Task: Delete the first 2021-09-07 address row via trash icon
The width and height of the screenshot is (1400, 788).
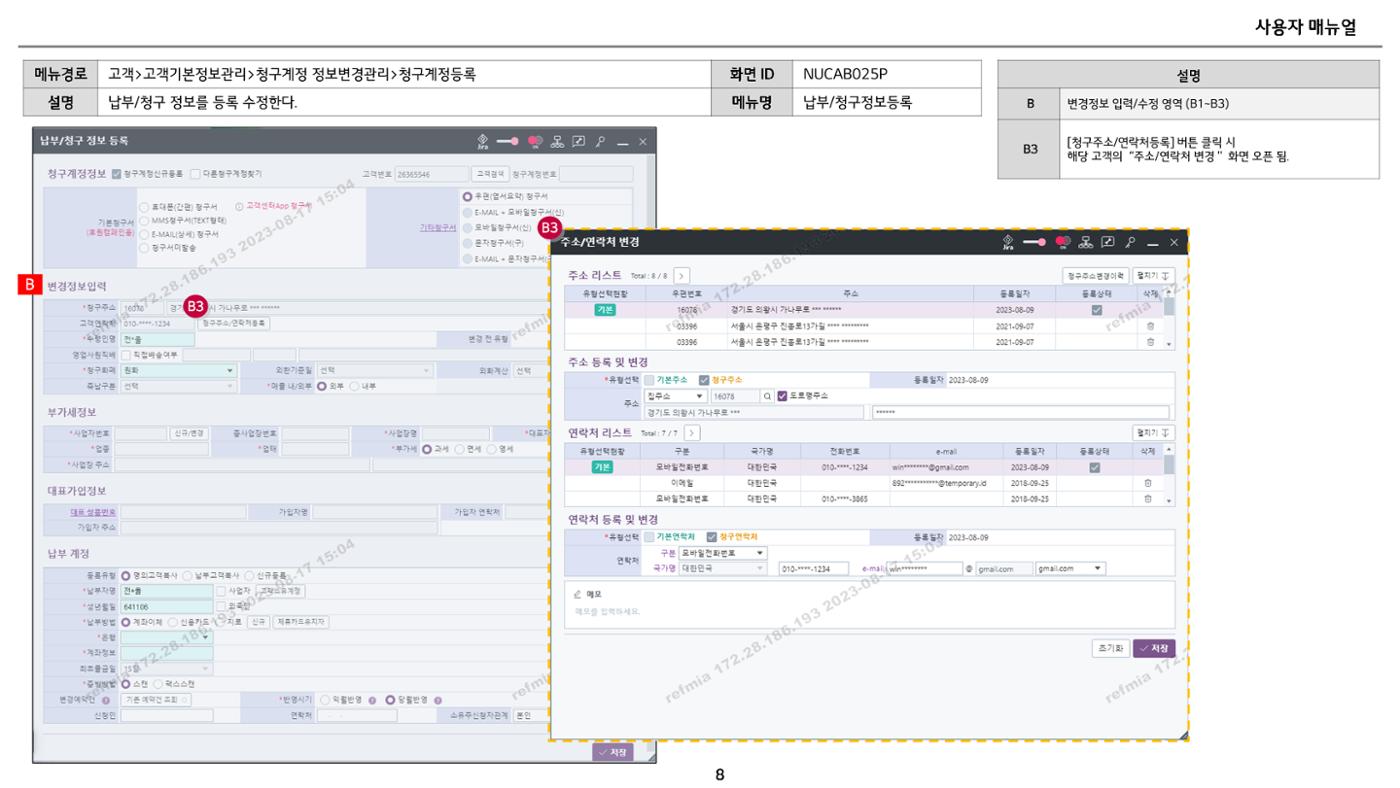Action: click(1151, 326)
